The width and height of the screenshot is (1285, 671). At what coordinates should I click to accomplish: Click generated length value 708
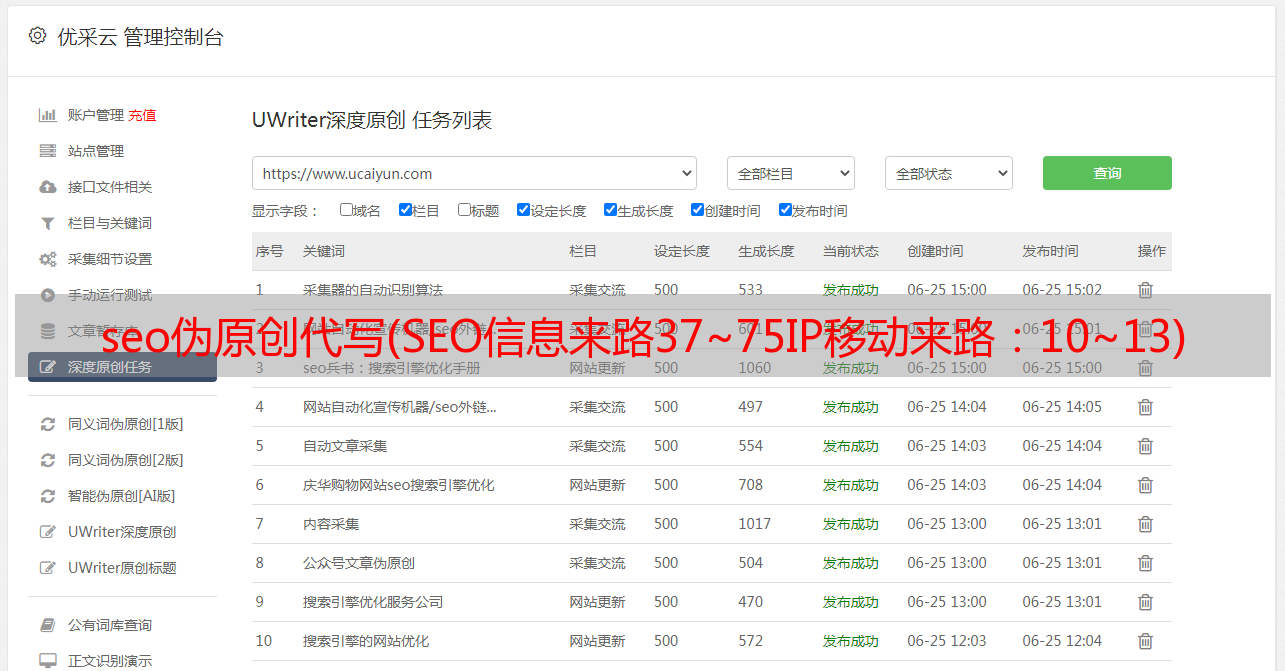(751, 485)
